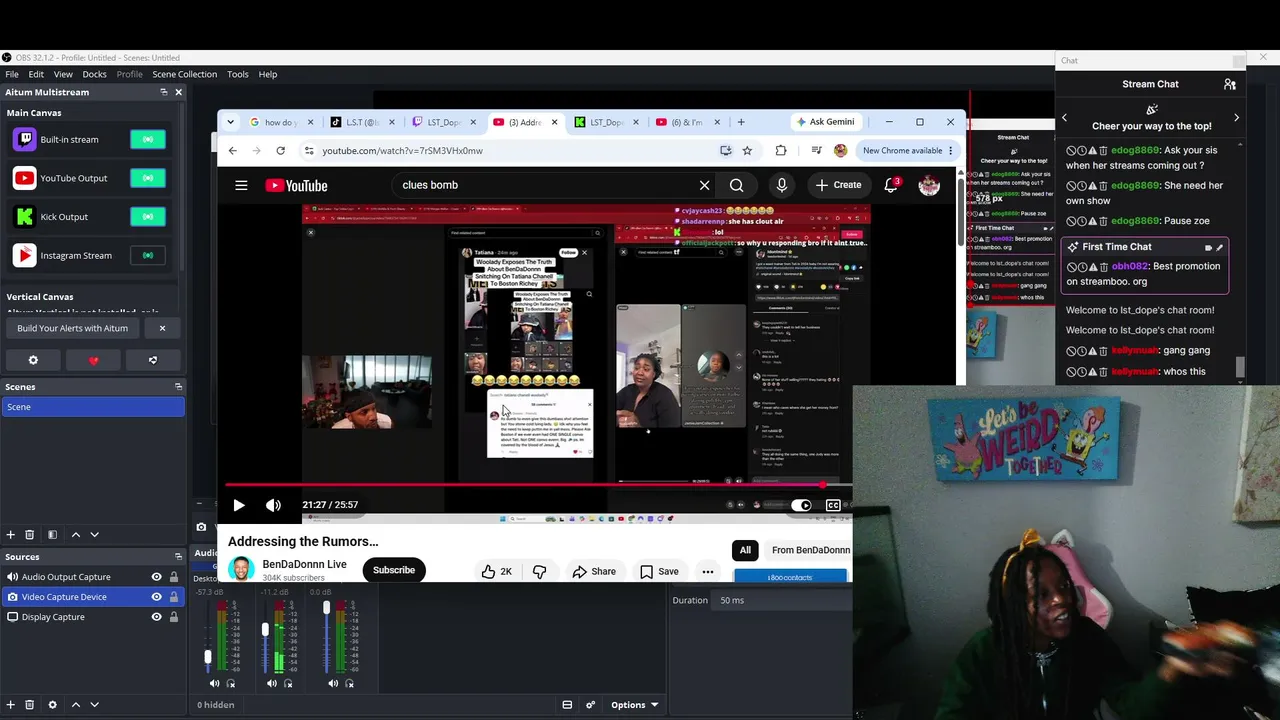Move selected scene up
The height and width of the screenshot is (720, 1280).
click(75, 535)
